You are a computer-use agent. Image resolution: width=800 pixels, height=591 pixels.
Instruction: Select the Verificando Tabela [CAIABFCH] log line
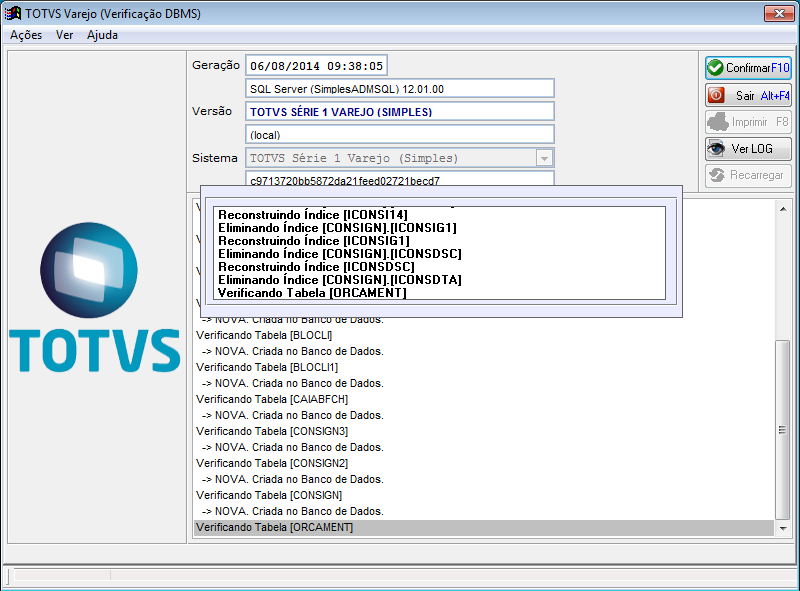[272, 399]
